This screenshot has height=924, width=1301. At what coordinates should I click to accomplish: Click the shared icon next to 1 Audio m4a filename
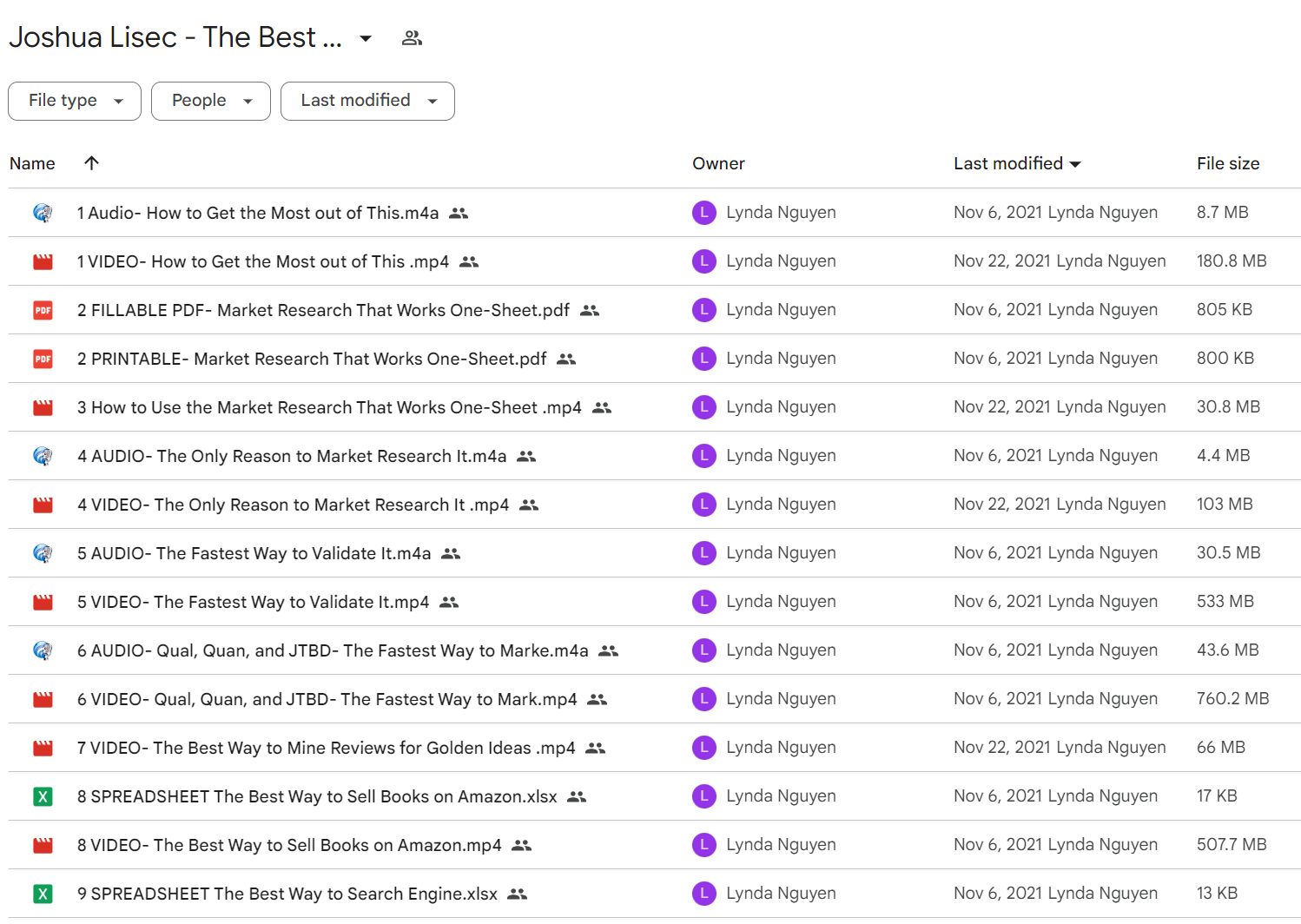click(459, 213)
